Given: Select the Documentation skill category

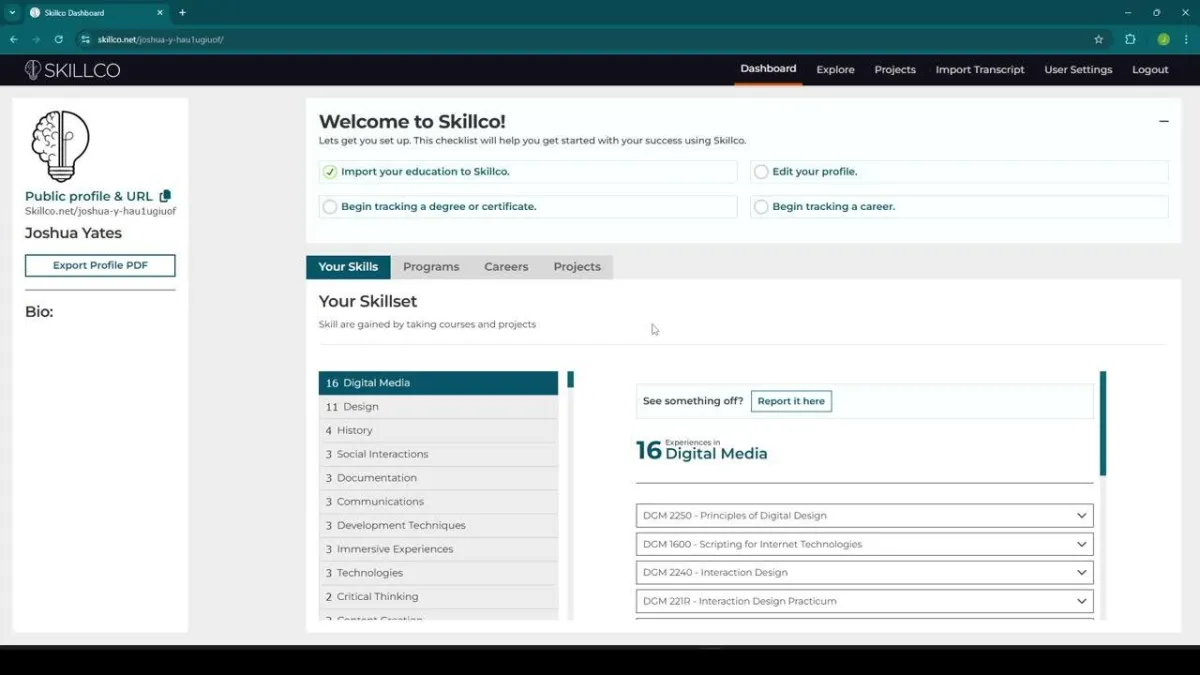Looking at the screenshot, I should coord(438,478).
